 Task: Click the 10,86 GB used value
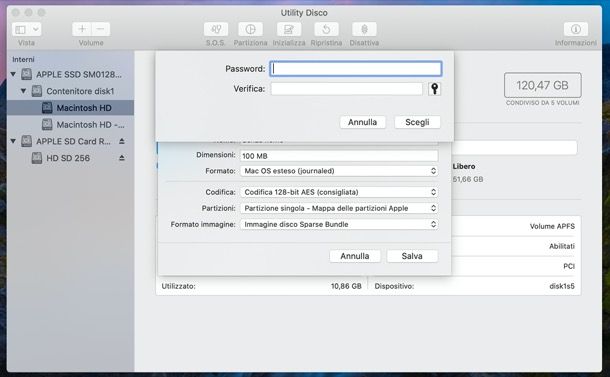pyautogui.click(x=346, y=286)
